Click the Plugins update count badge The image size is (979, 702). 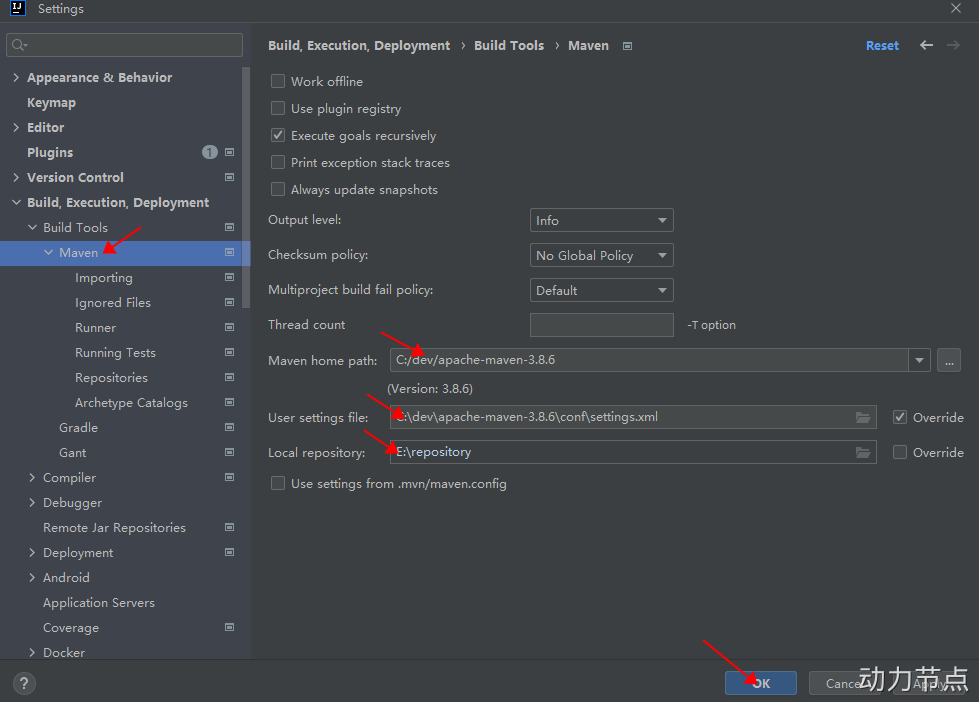(x=210, y=152)
